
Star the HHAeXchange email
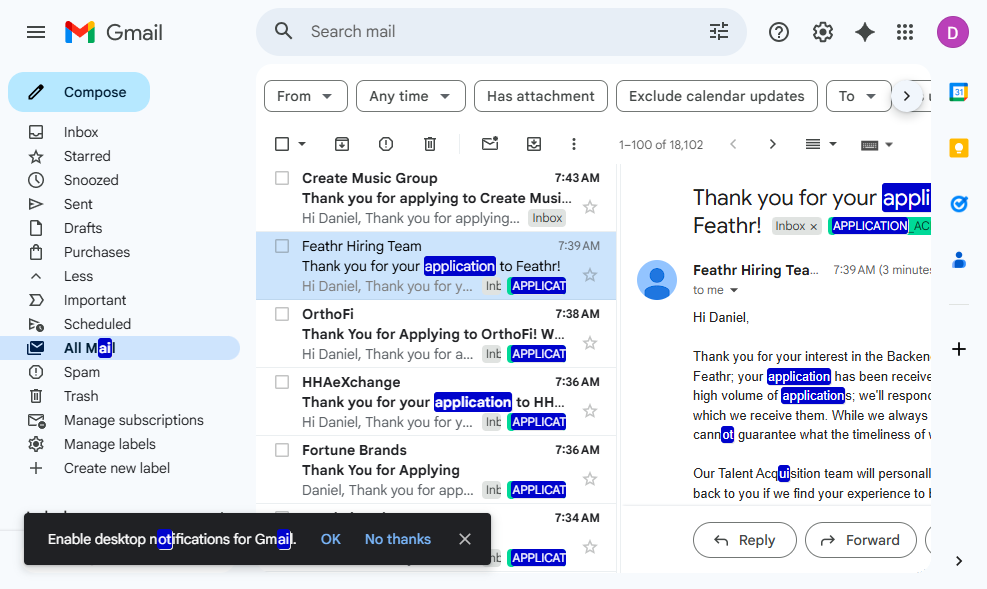pos(590,411)
